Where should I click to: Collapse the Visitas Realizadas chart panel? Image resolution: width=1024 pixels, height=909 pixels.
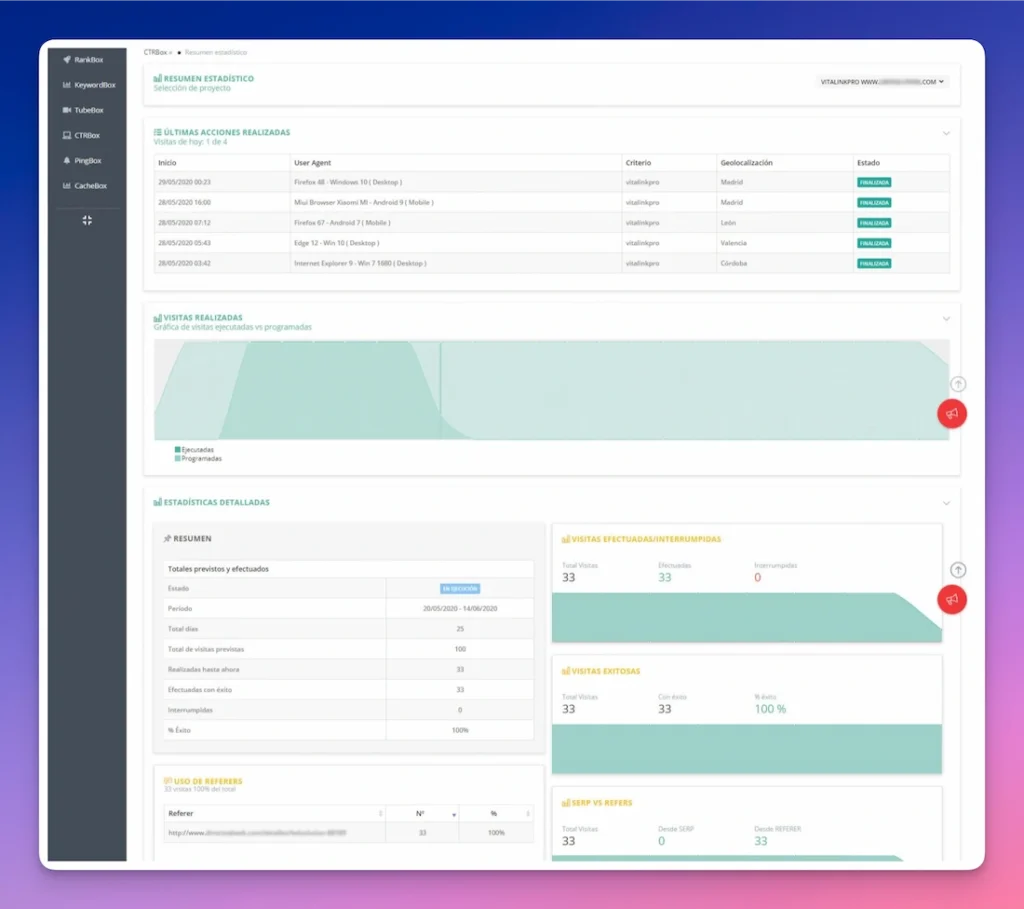[946, 318]
